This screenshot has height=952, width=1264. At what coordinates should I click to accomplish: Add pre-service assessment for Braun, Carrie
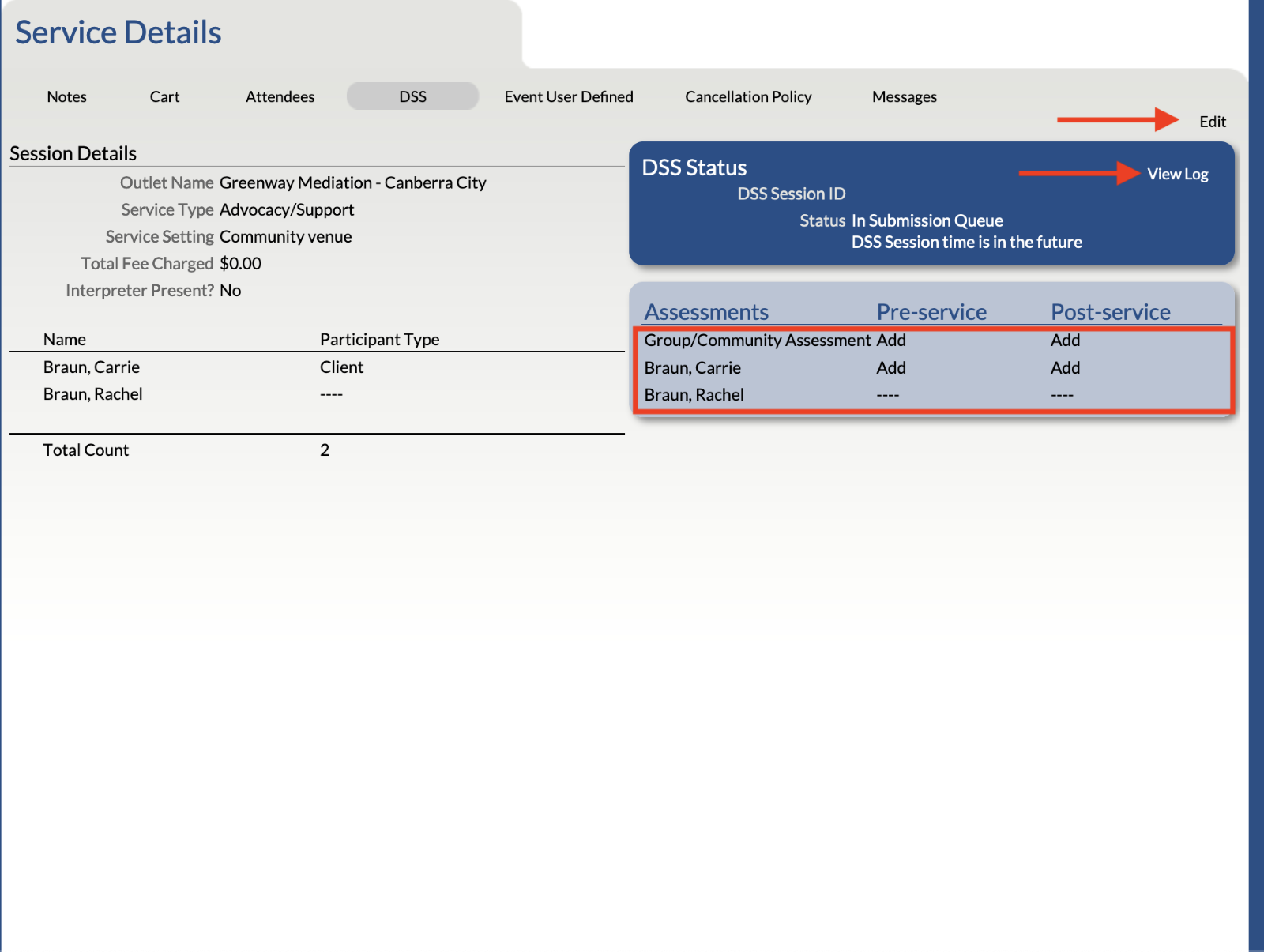click(x=891, y=367)
